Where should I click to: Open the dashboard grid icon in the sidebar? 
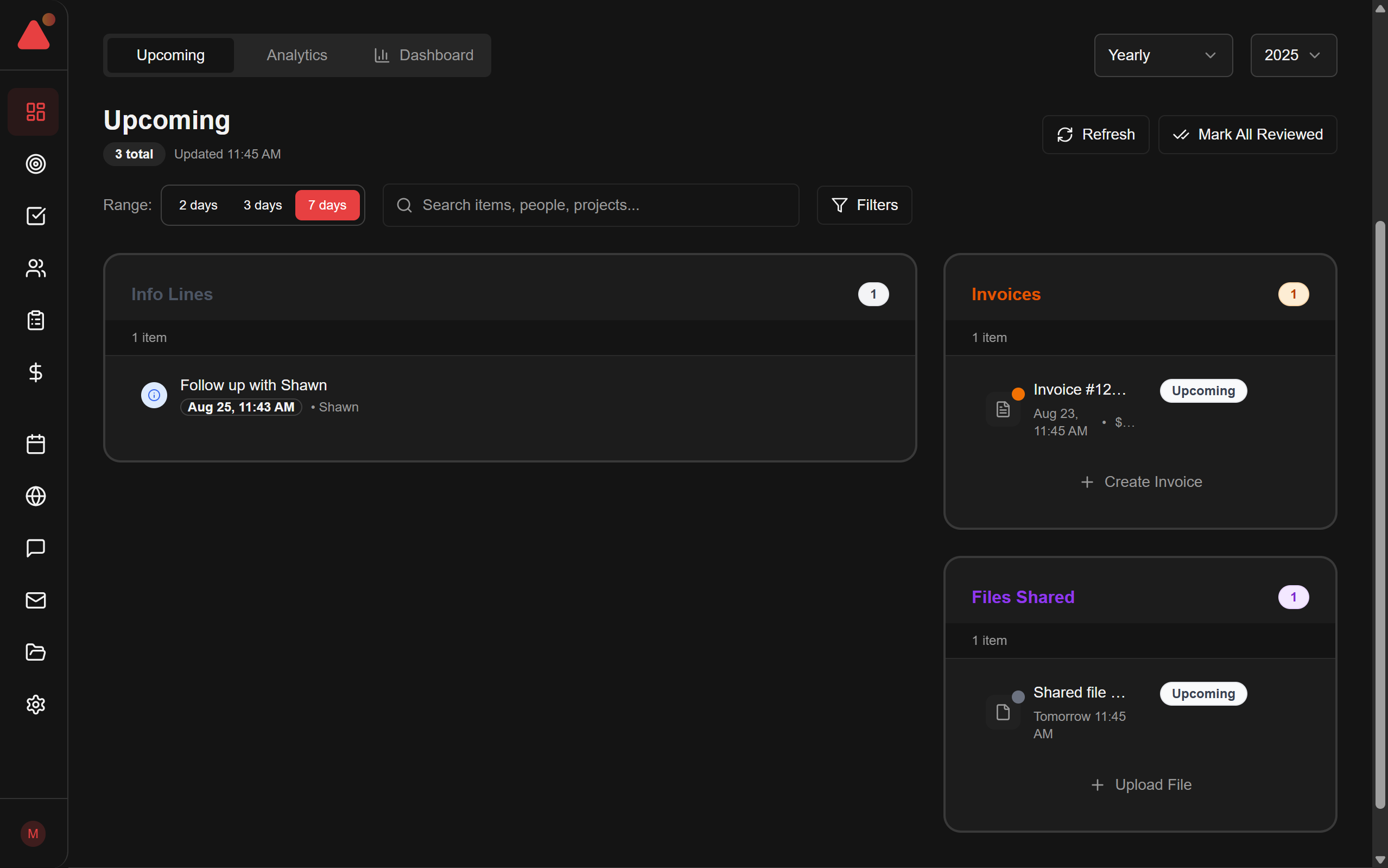point(36,112)
